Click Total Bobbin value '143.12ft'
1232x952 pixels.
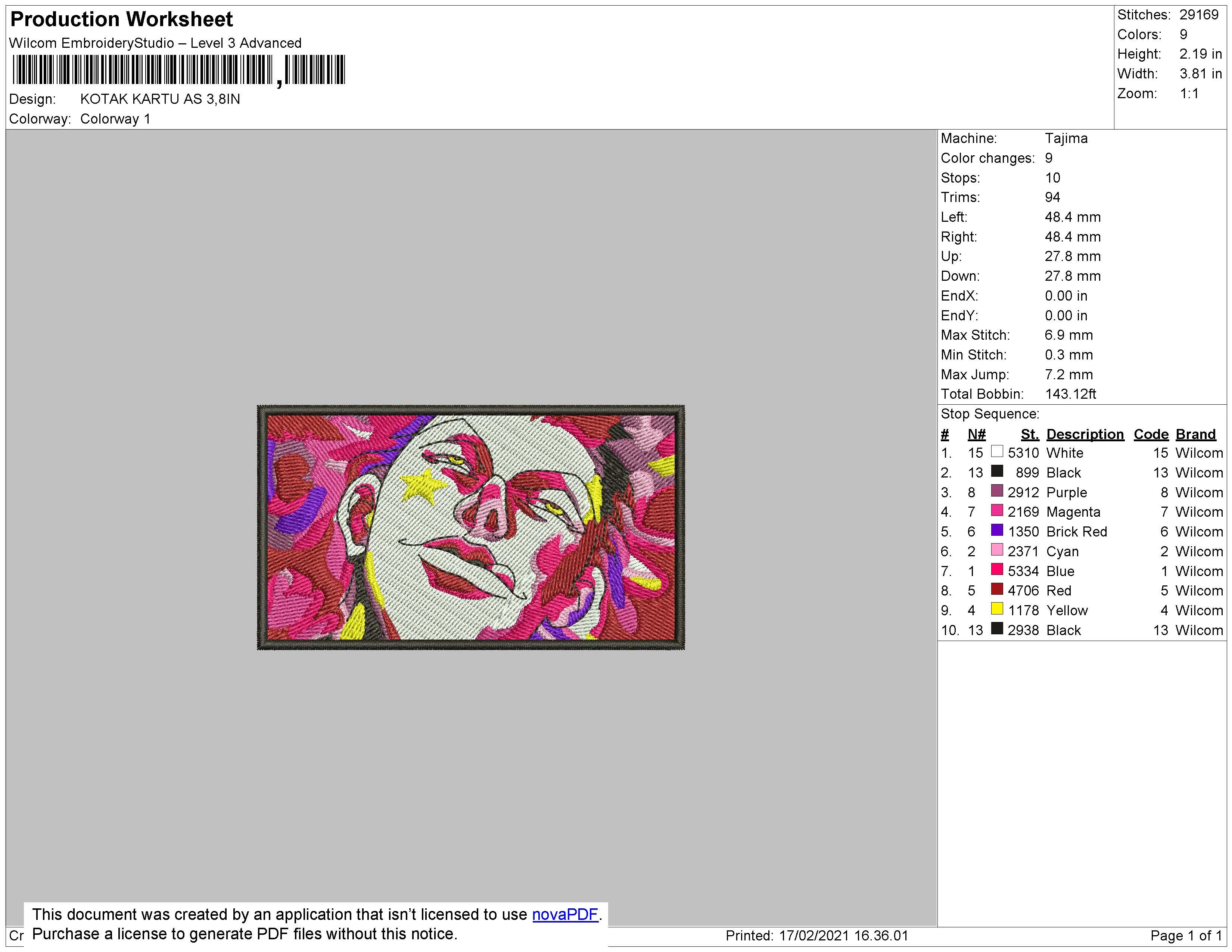pyautogui.click(x=1071, y=394)
